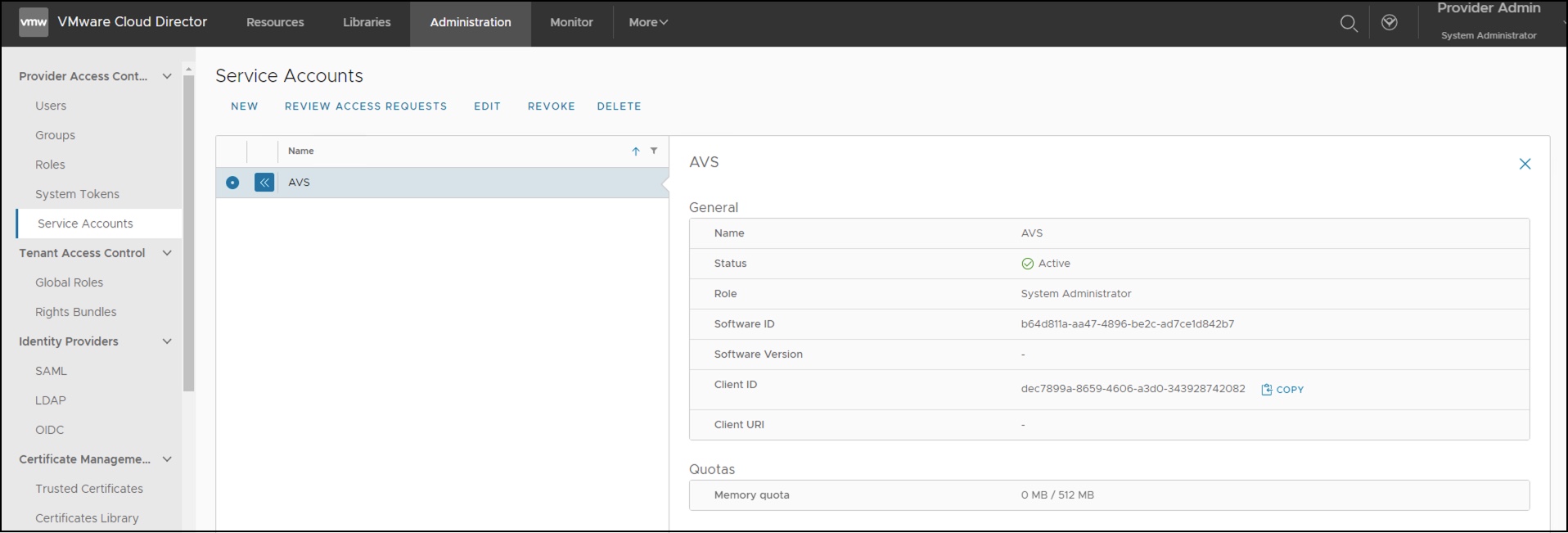Sort Name column using arrow icon

(635, 151)
